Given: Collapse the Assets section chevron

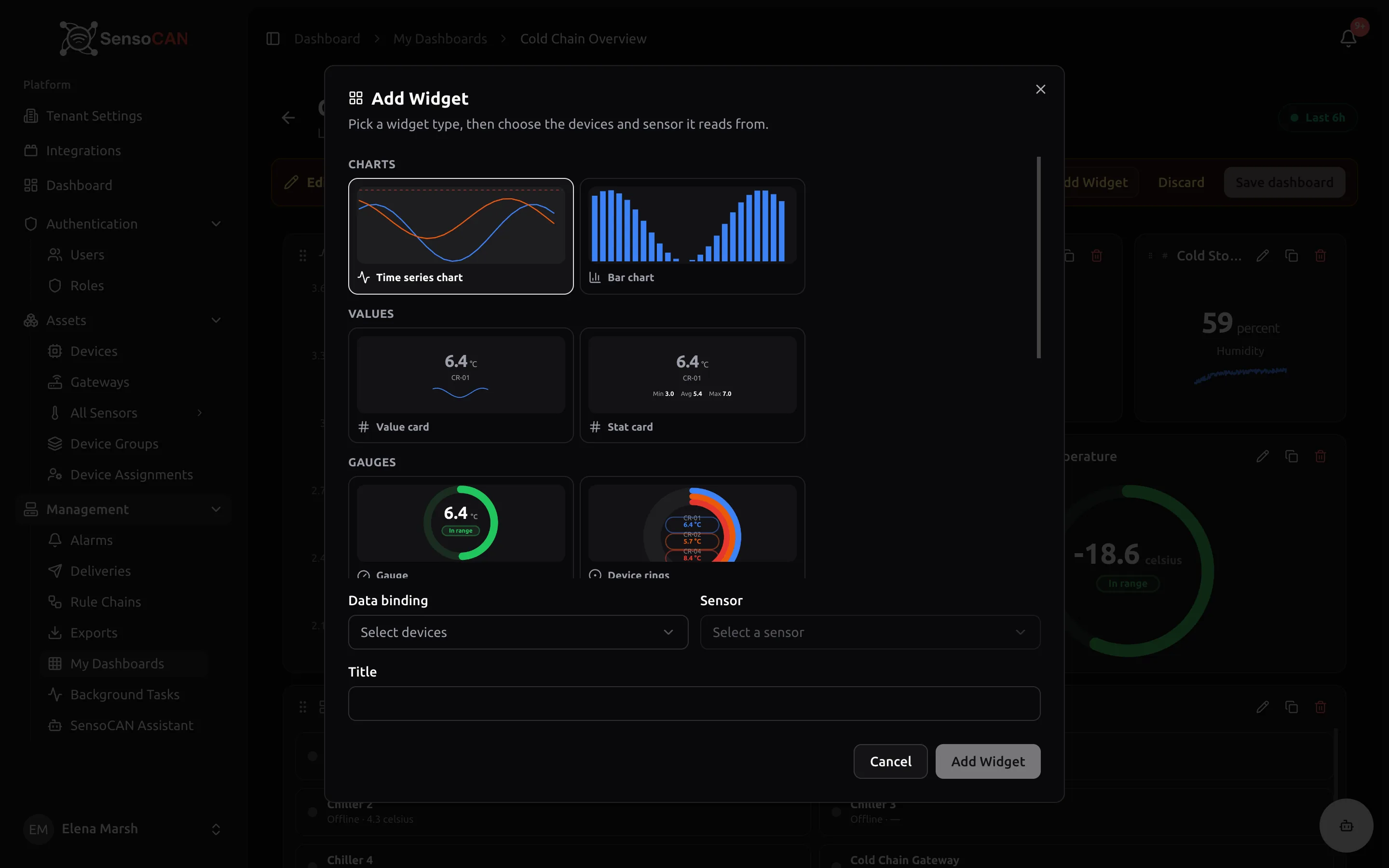Looking at the screenshot, I should (216, 320).
